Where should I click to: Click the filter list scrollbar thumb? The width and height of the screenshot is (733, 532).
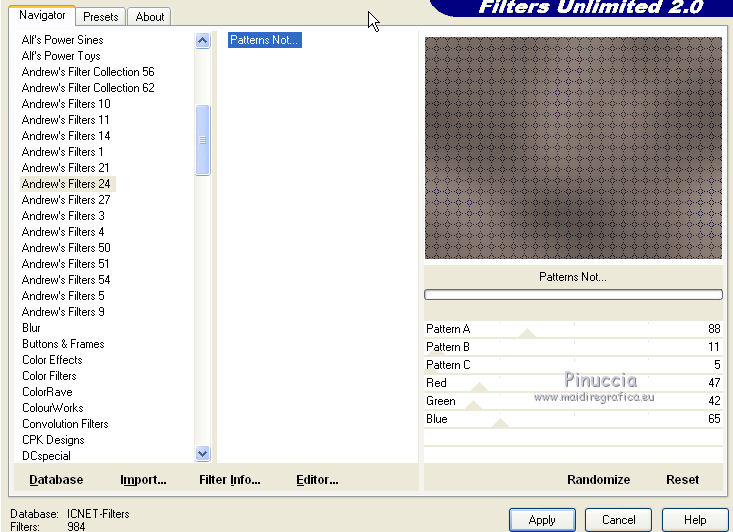[202, 140]
